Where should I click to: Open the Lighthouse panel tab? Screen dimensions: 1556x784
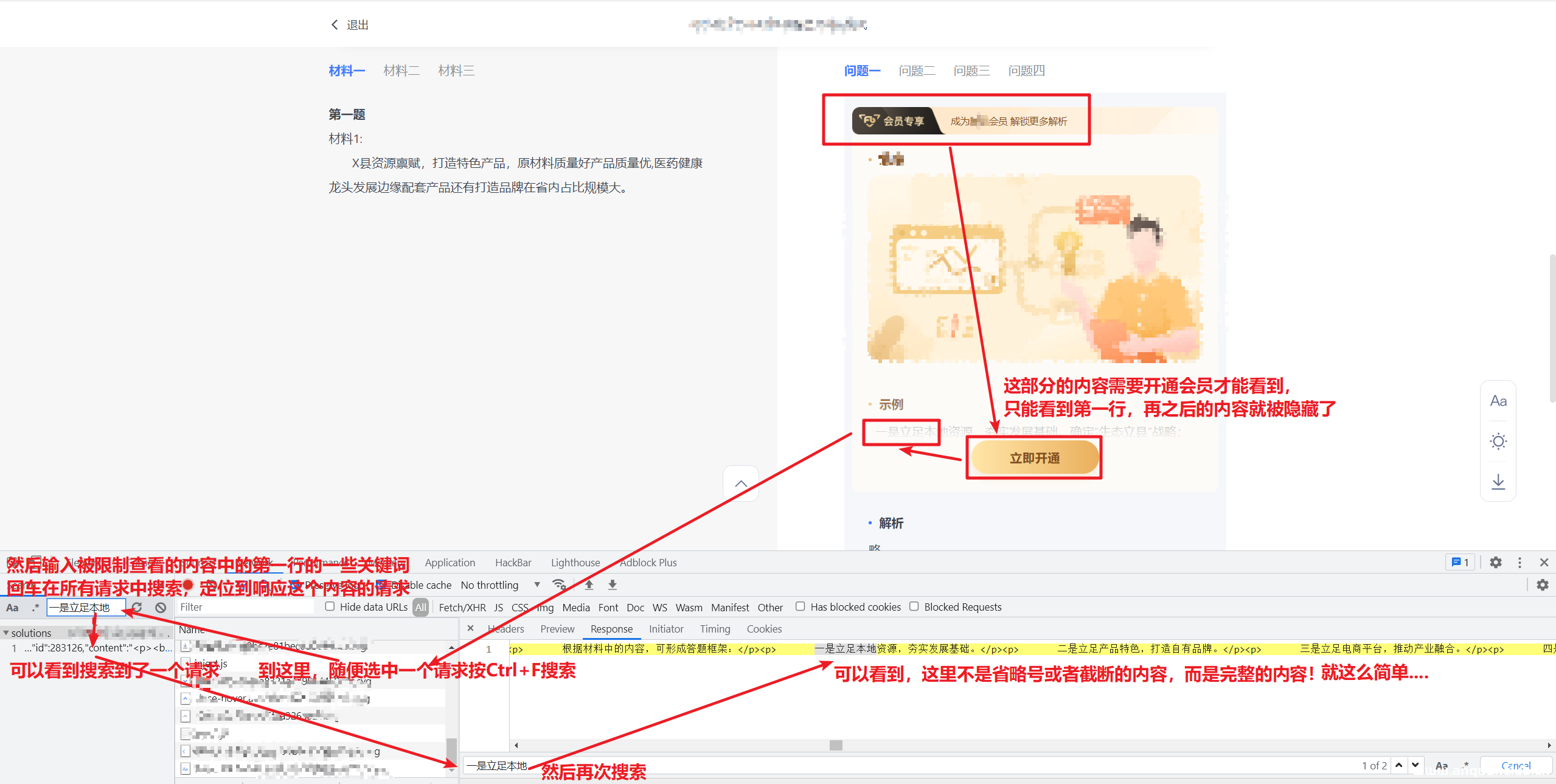tap(575, 562)
